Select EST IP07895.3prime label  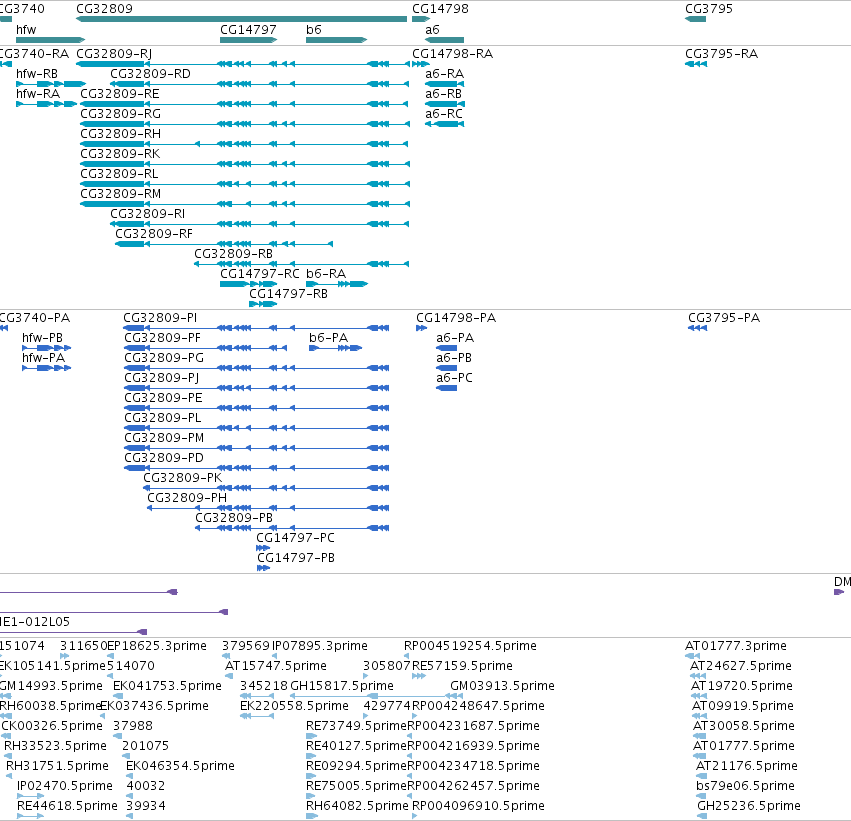point(320,646)
